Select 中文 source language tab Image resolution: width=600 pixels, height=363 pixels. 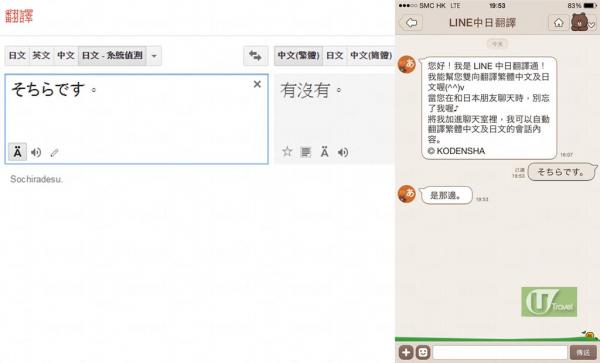[x=66, y=56]
